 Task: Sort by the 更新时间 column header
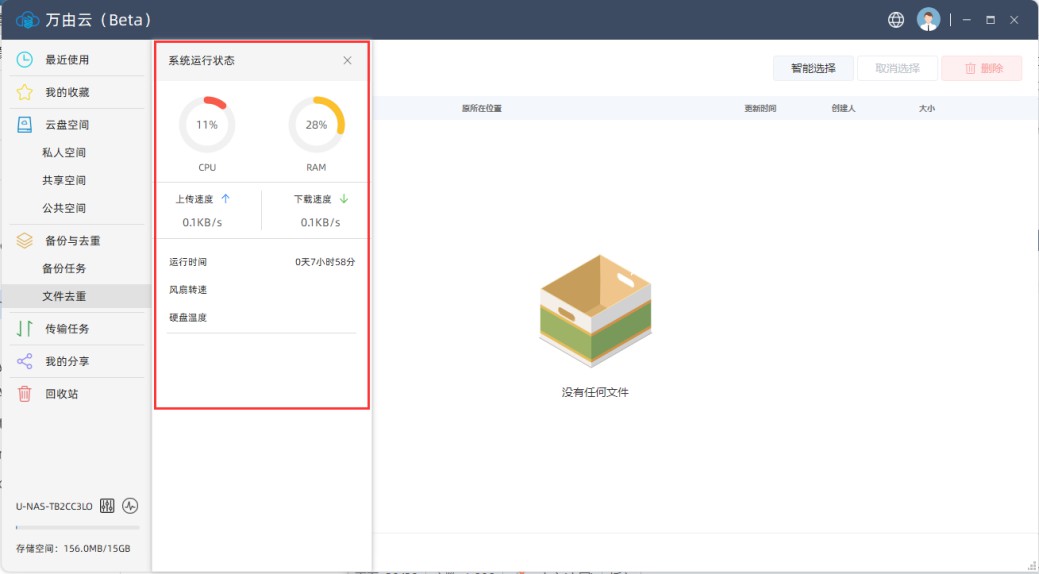click(x=760, y=108)
